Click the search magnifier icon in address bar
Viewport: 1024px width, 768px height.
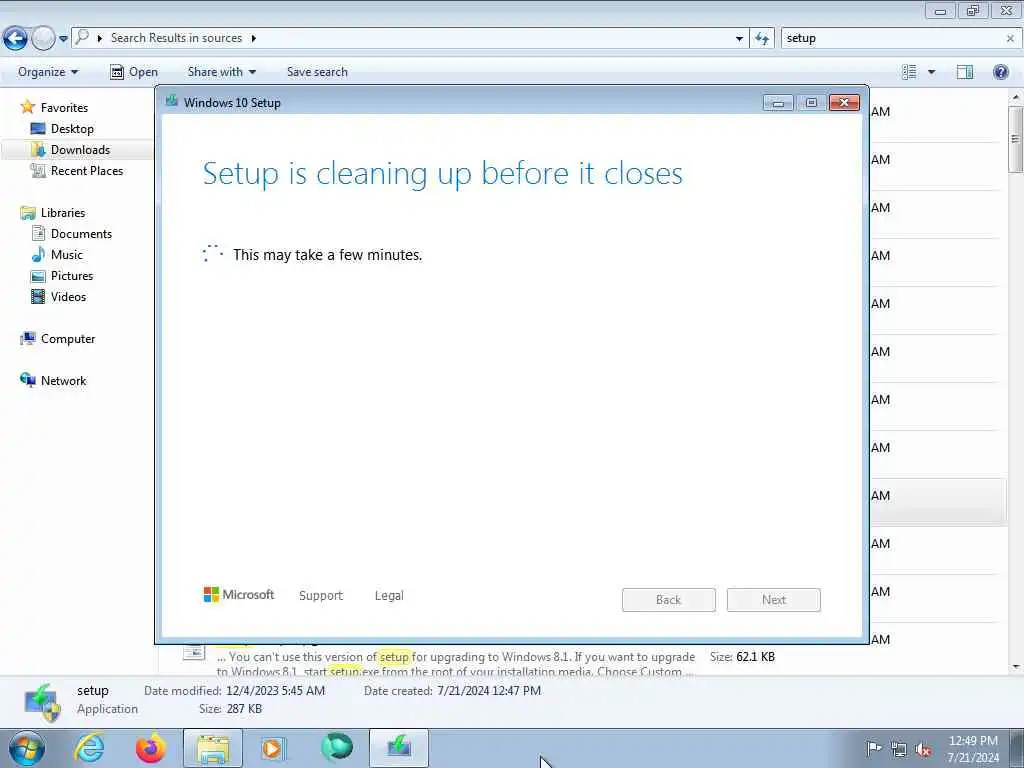[x=82, y=37]
